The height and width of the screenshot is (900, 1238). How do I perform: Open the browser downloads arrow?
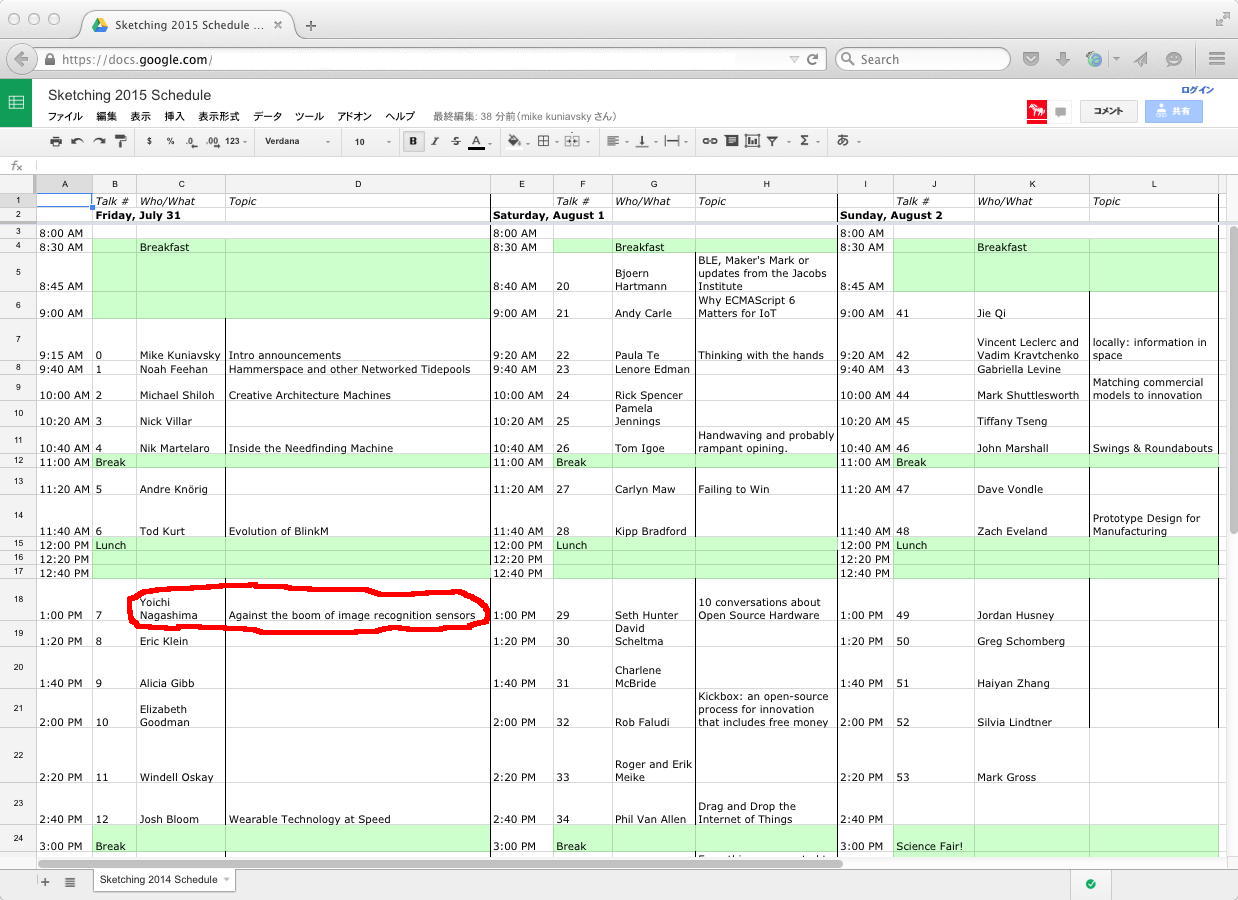(1062, 59)
